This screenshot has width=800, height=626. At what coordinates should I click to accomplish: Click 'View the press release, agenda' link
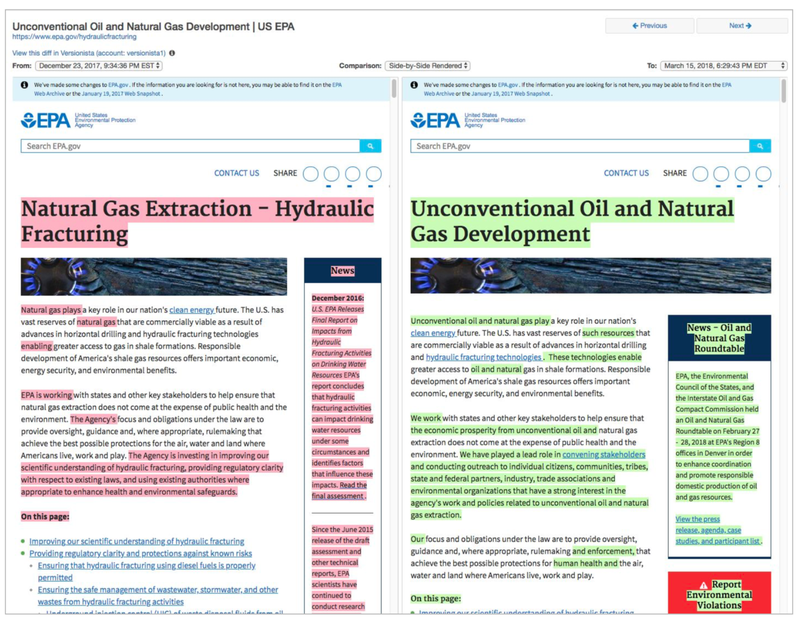point(718,530)
